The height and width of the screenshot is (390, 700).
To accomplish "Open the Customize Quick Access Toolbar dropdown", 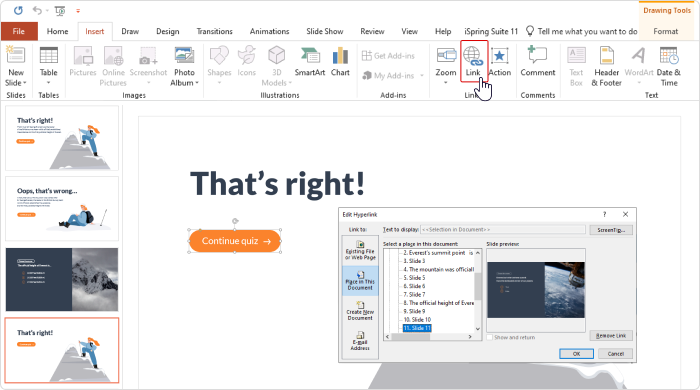I will [78, 11].
